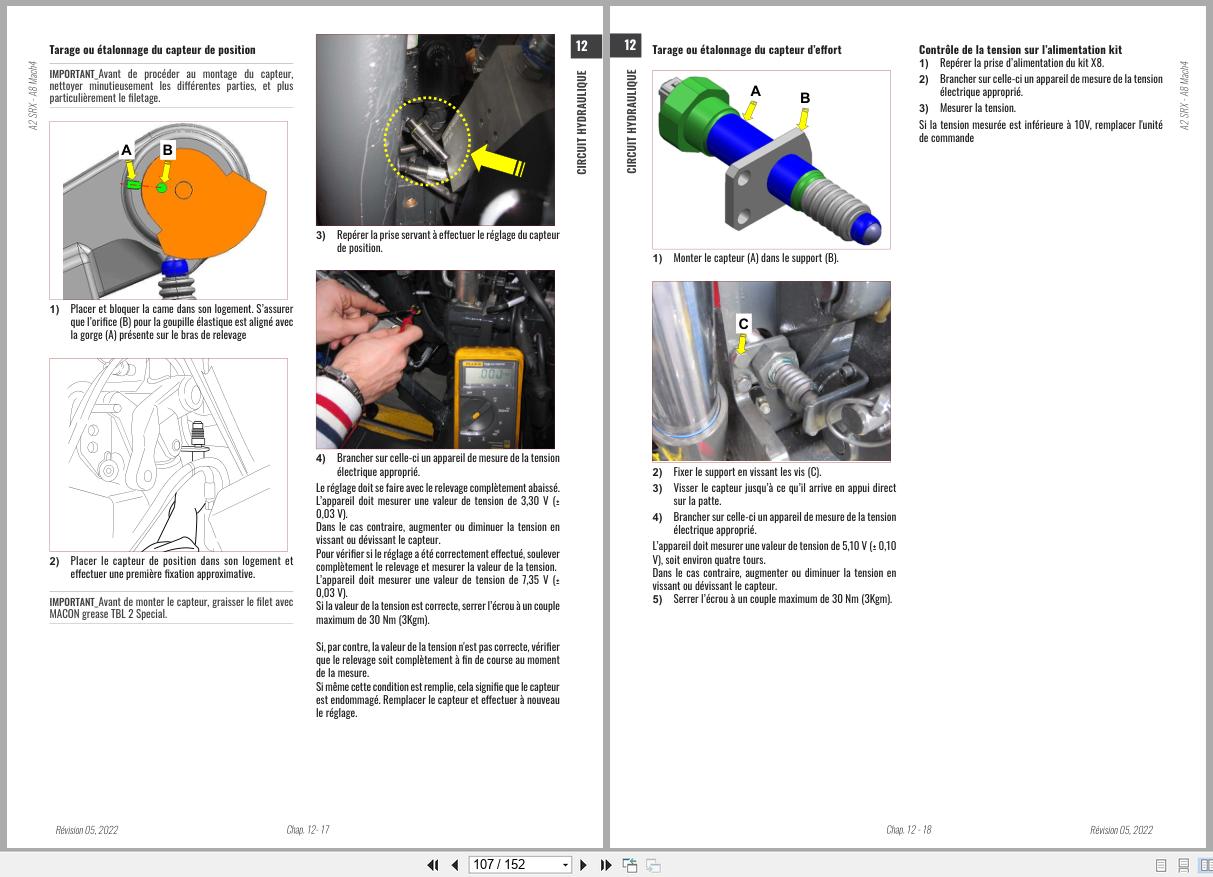
Task: Click vertical 'A2 SRX - A8 Mach4' label on right page
Action: click(x=1184, y=96)
